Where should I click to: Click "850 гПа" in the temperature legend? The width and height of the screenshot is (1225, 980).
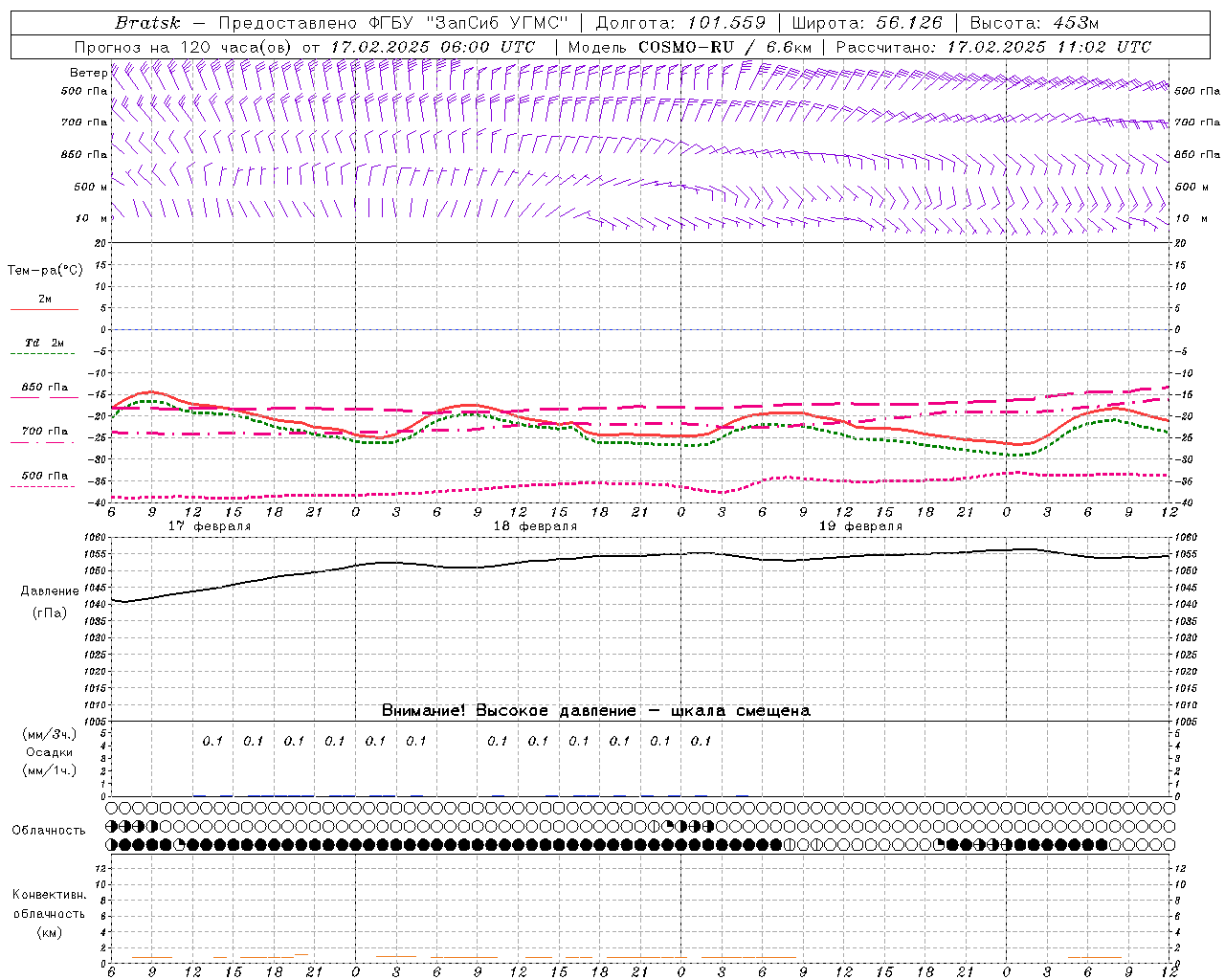pos(45,388)
